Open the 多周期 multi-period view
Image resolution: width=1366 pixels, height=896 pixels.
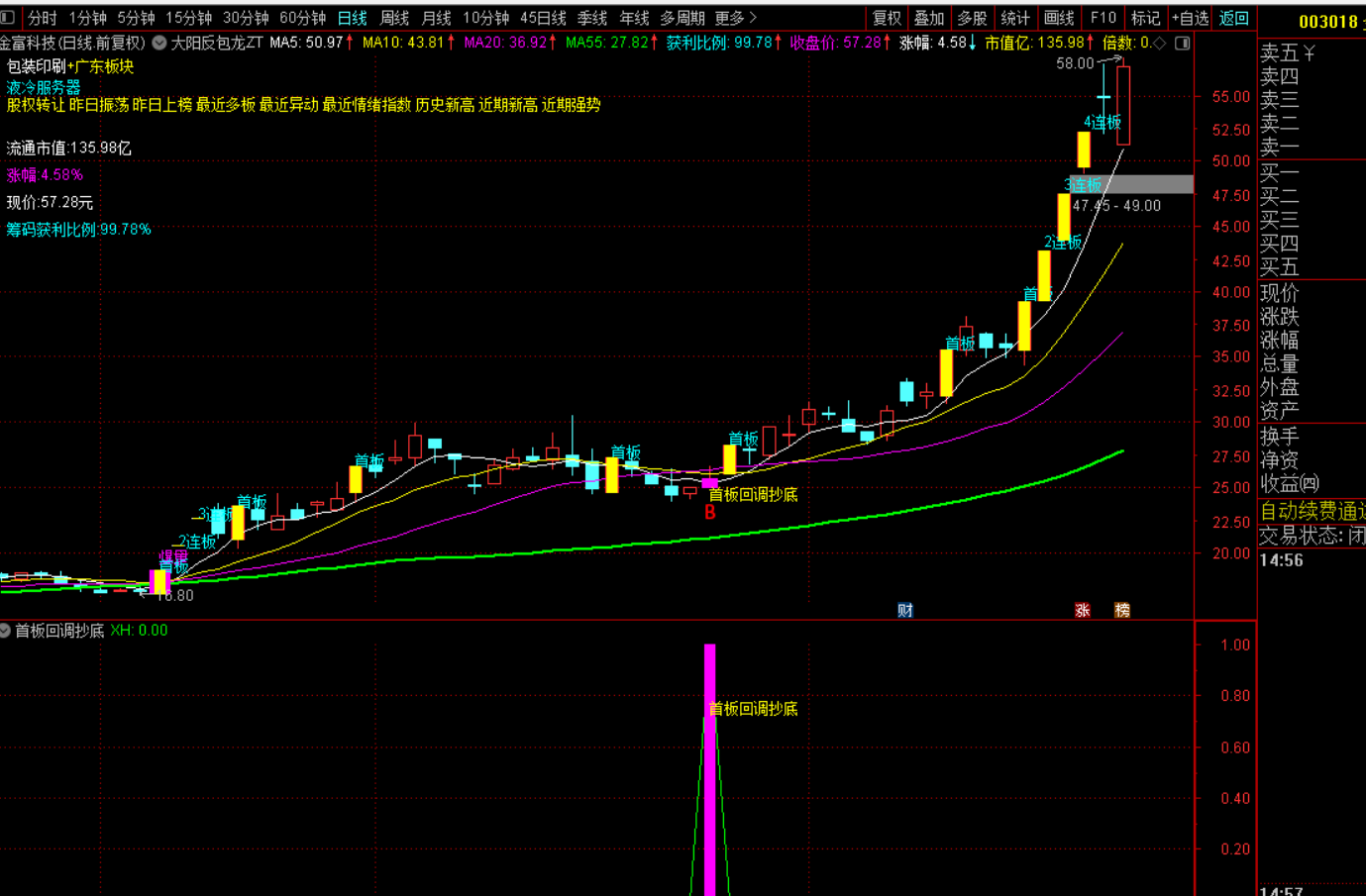(683, 18)
